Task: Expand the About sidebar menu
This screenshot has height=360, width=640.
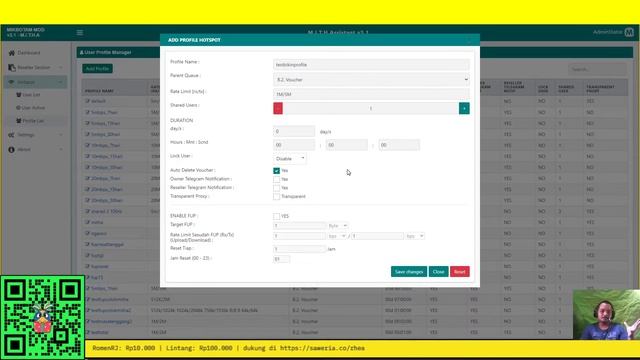Action: pyautogui.click(x=36, y=149)
